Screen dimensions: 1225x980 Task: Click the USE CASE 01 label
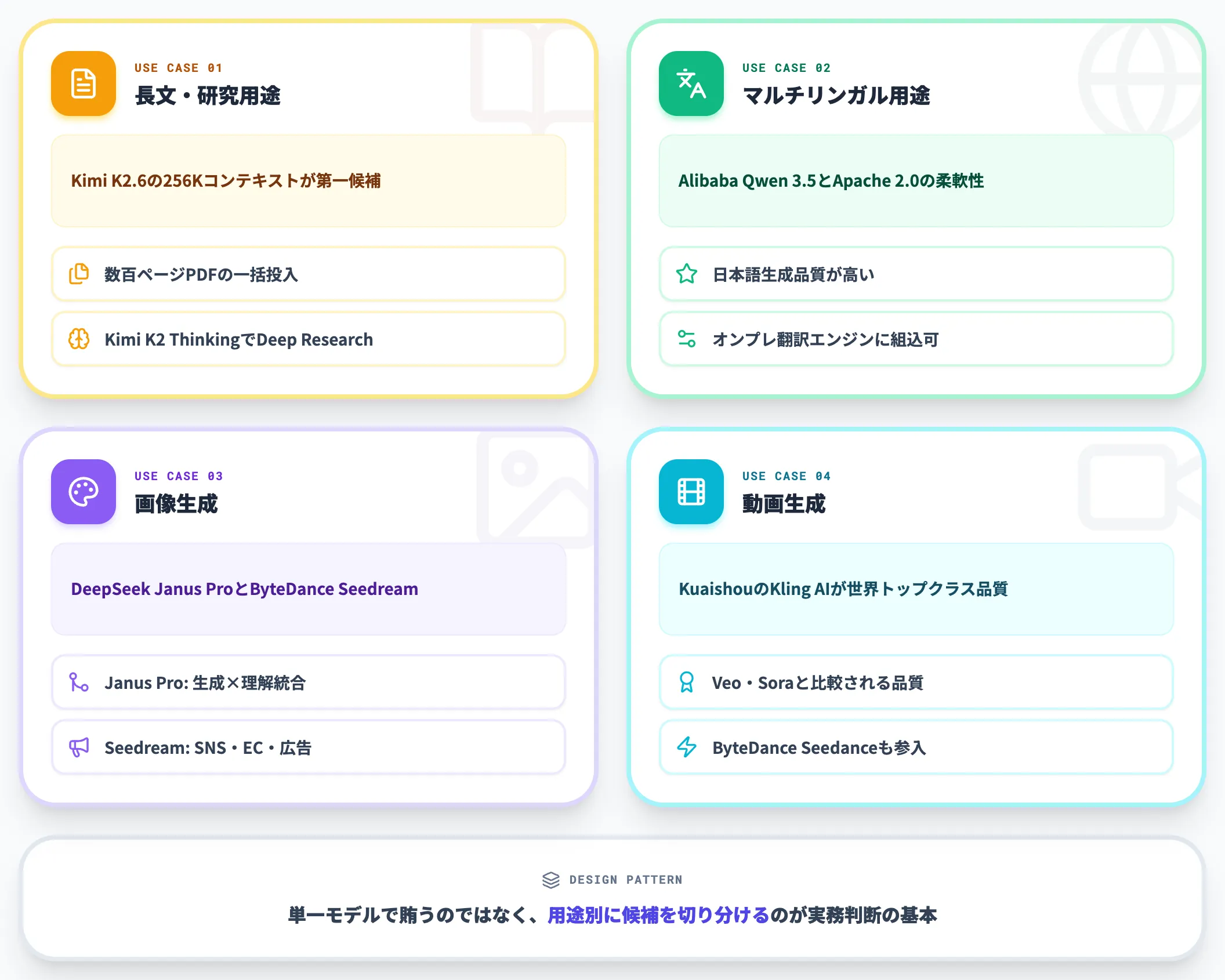pos(179,68)
